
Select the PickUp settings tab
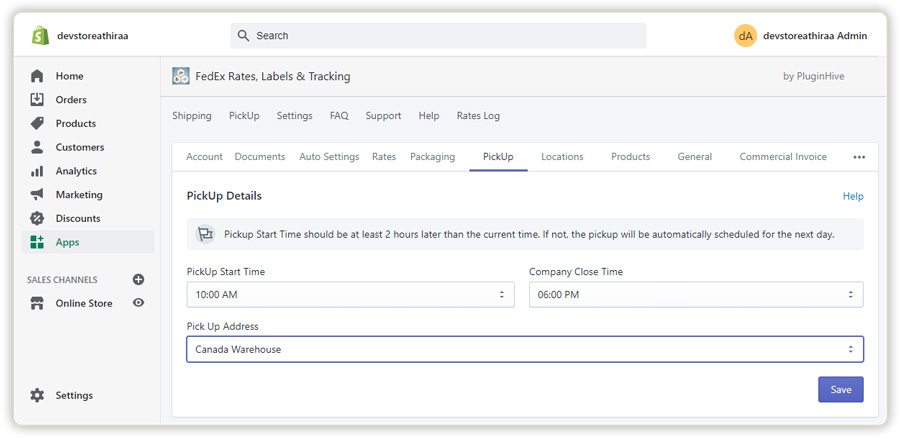pyautogui.click(x=498, y=157)
